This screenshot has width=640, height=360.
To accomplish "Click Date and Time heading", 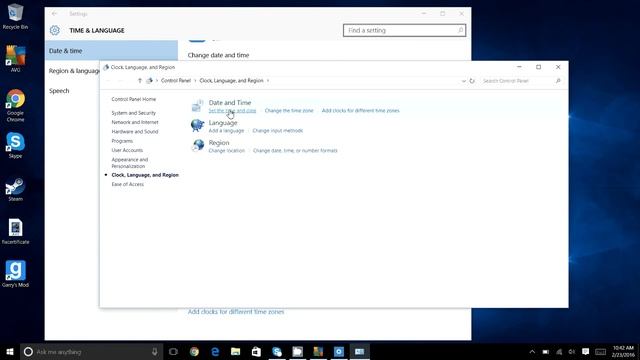I will (230, 102).
